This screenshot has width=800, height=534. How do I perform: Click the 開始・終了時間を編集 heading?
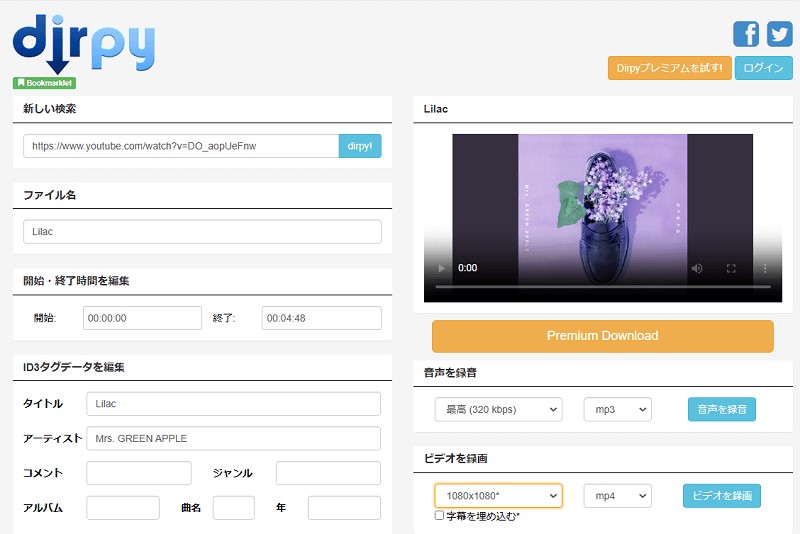coord(76,281)
